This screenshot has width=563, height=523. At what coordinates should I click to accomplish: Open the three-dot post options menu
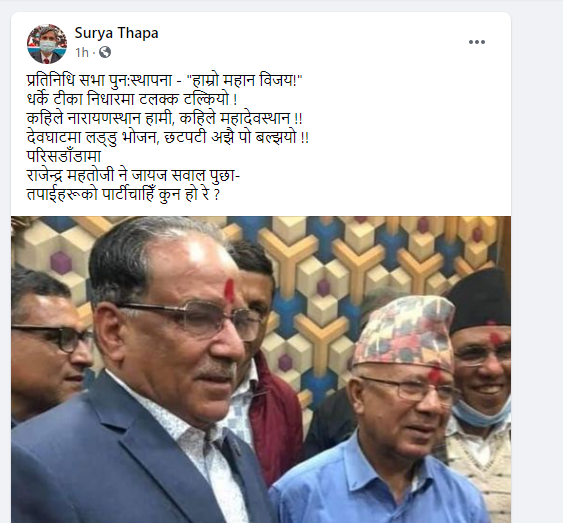pyautogui.click(x=476, y=42)
